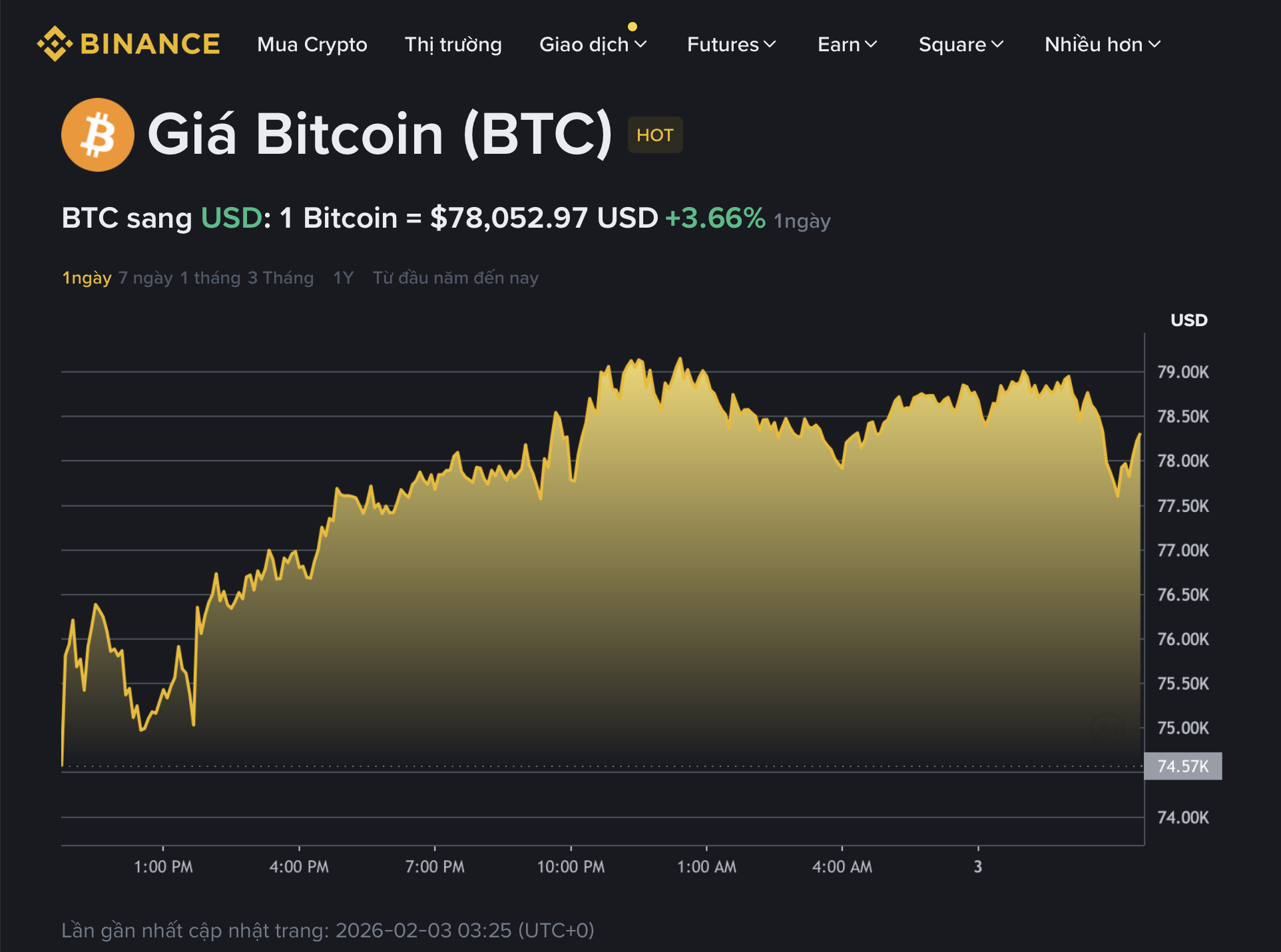Switch to the 7 ngày time range
This screenshot has height=952, width=1281.
click(x=146, y=278)
